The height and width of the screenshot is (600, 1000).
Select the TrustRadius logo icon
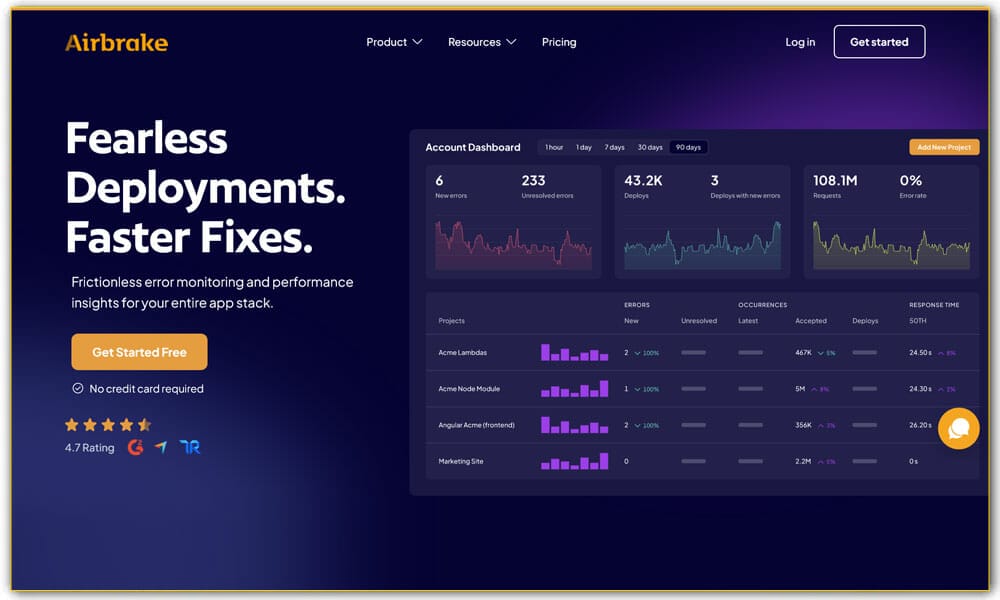coord(189,448)
